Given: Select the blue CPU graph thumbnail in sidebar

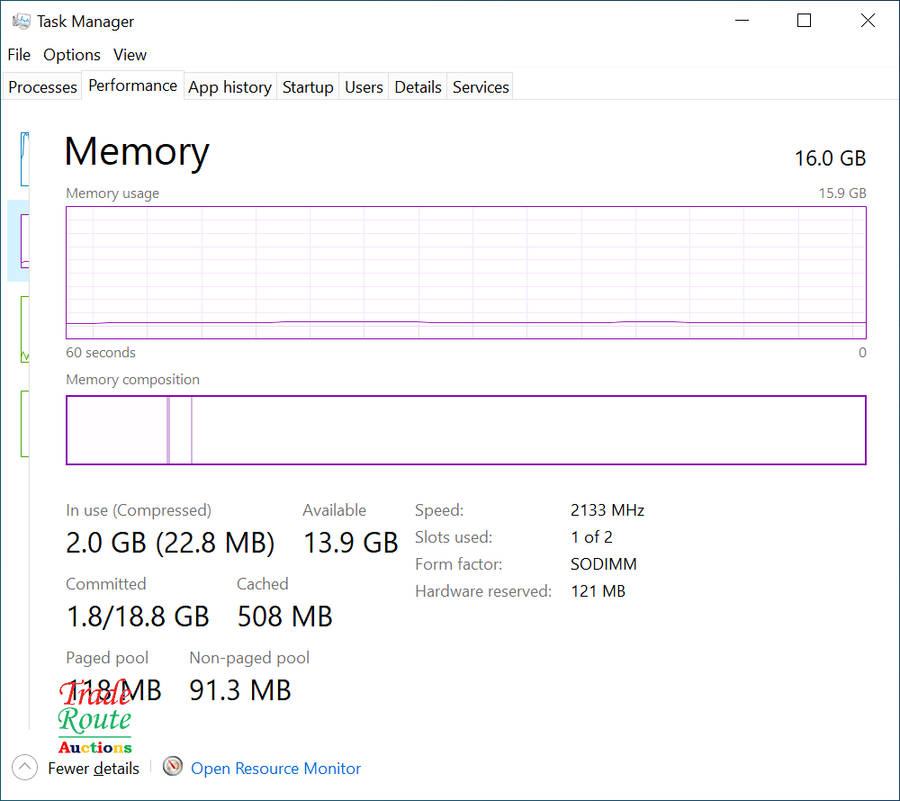Looking at the screenshot, I should (24, 158).
